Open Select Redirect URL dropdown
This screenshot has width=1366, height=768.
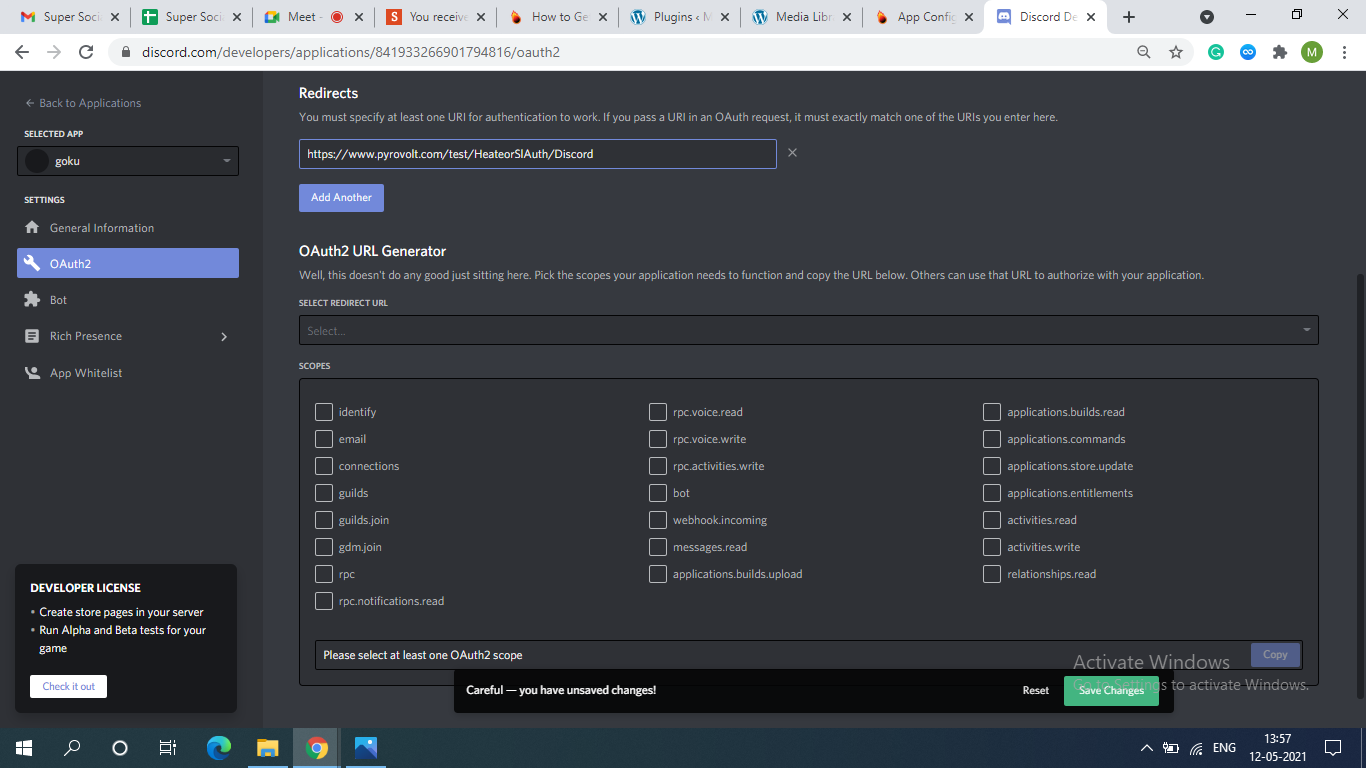(808, 330)
